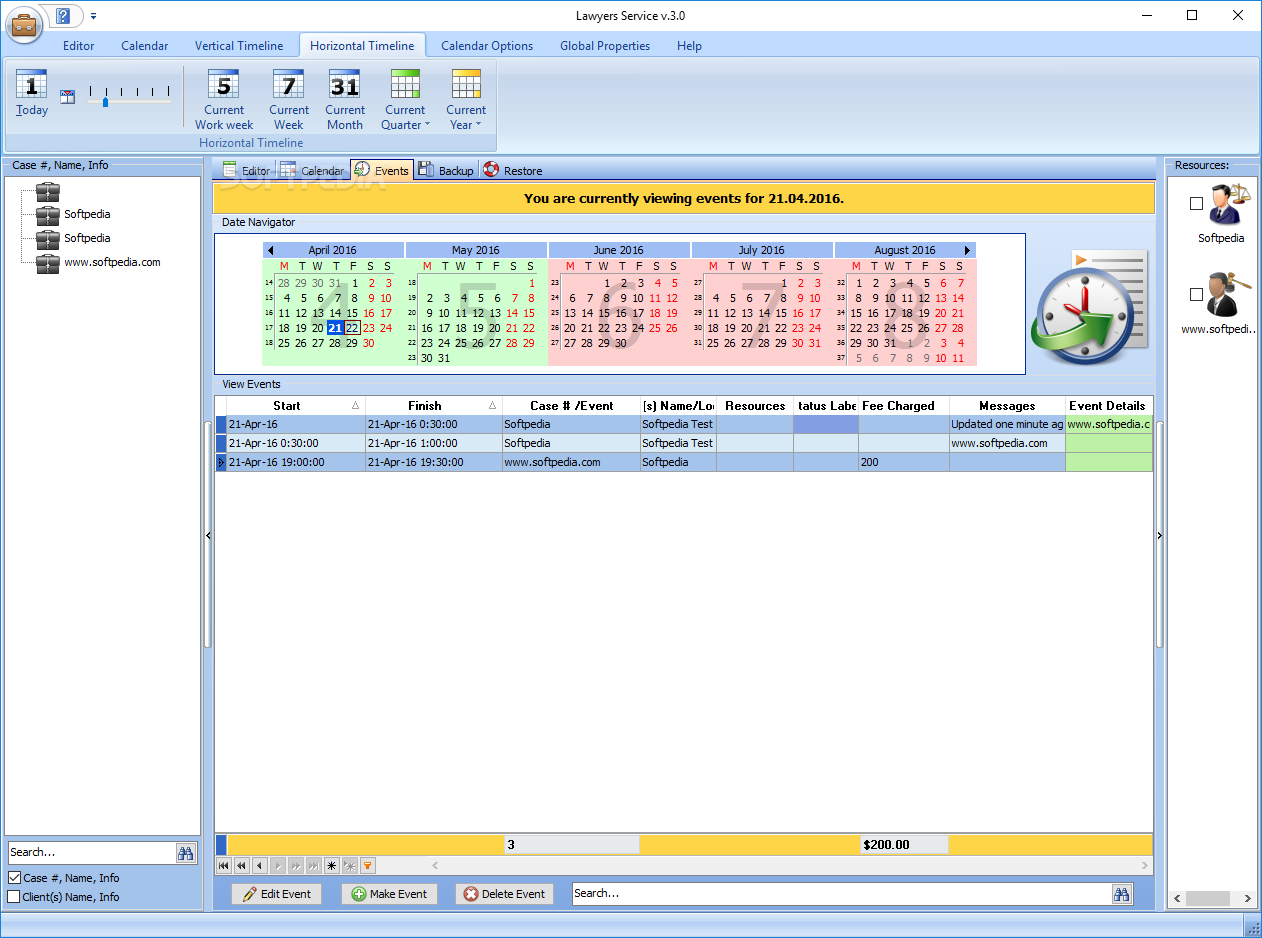Click the small calendar icon beside the zoom slider
1262x938 pixels.
(68, 97)
